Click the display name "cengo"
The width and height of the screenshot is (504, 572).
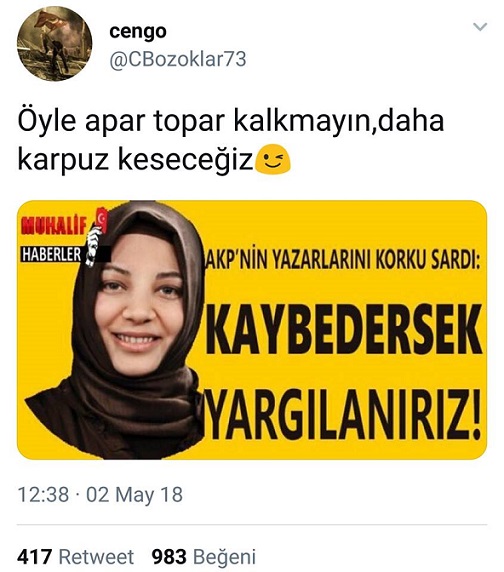click(x=137, y=32)
